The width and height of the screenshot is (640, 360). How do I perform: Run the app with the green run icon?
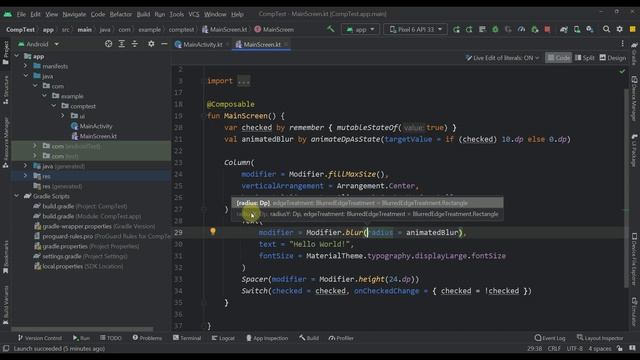pos(456,29)
